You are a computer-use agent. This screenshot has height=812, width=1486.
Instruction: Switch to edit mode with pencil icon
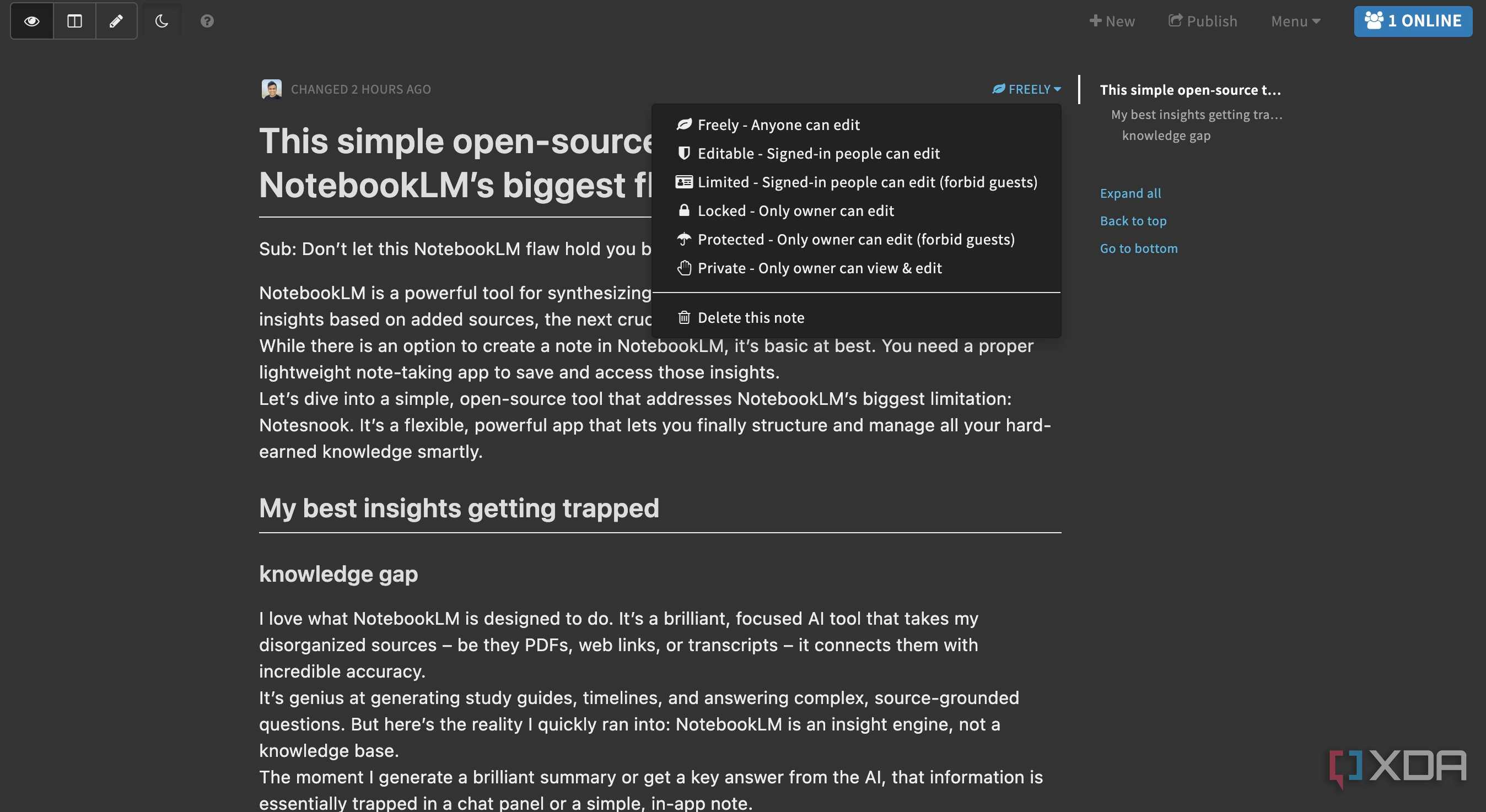coord(116,21)
